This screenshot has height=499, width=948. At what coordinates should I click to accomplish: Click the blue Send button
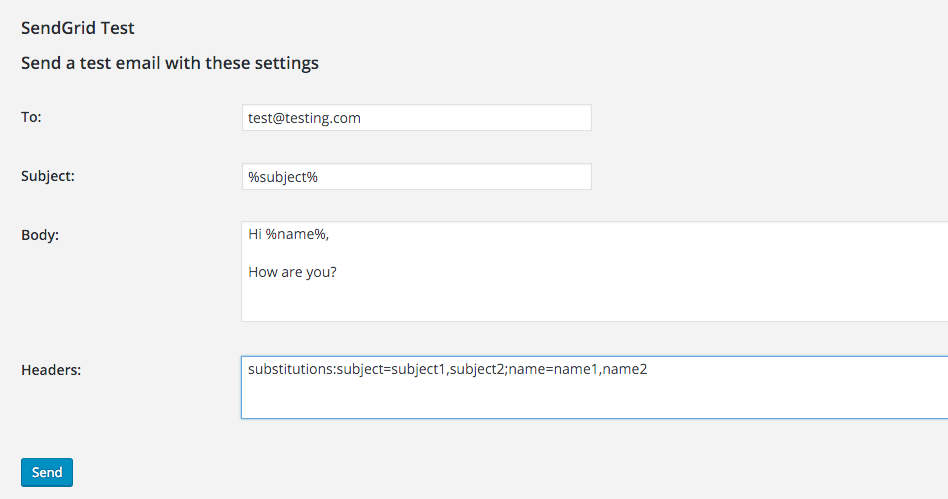point(47,472)
